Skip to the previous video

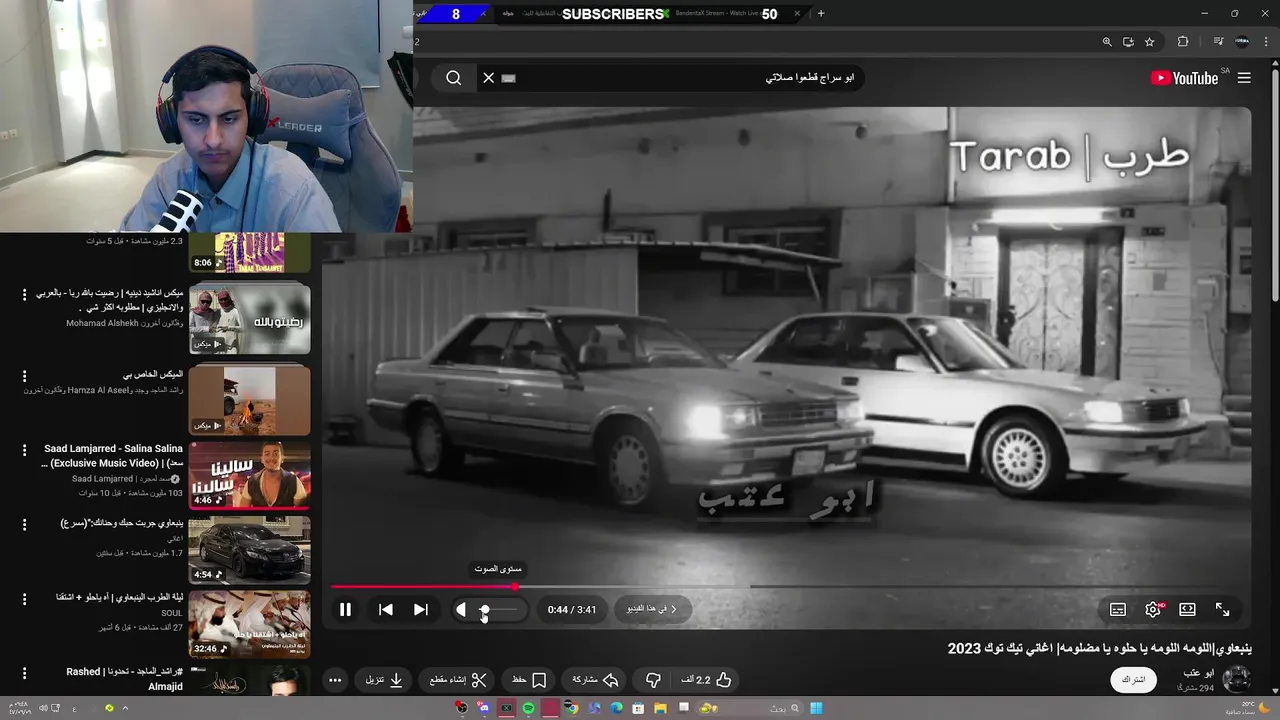385,609
